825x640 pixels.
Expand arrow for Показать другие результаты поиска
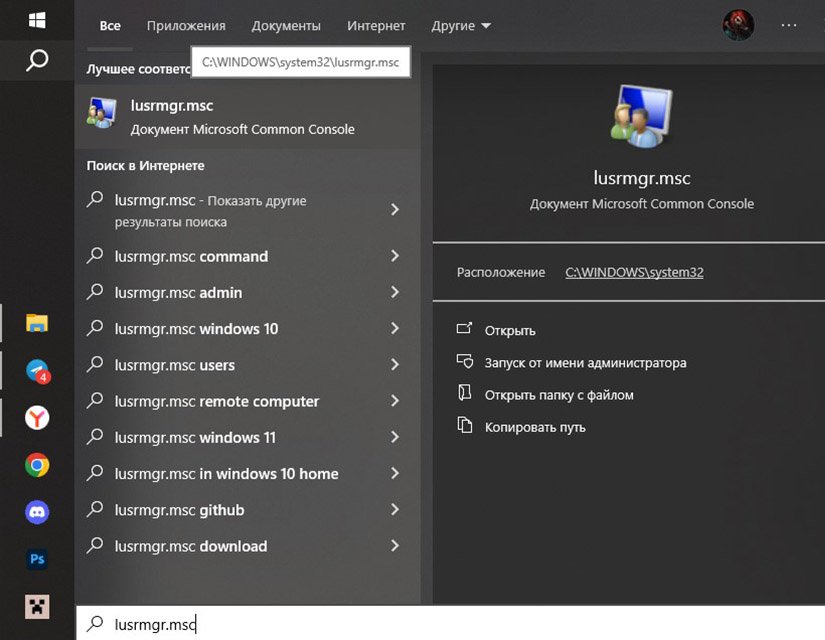click(395, 209)
